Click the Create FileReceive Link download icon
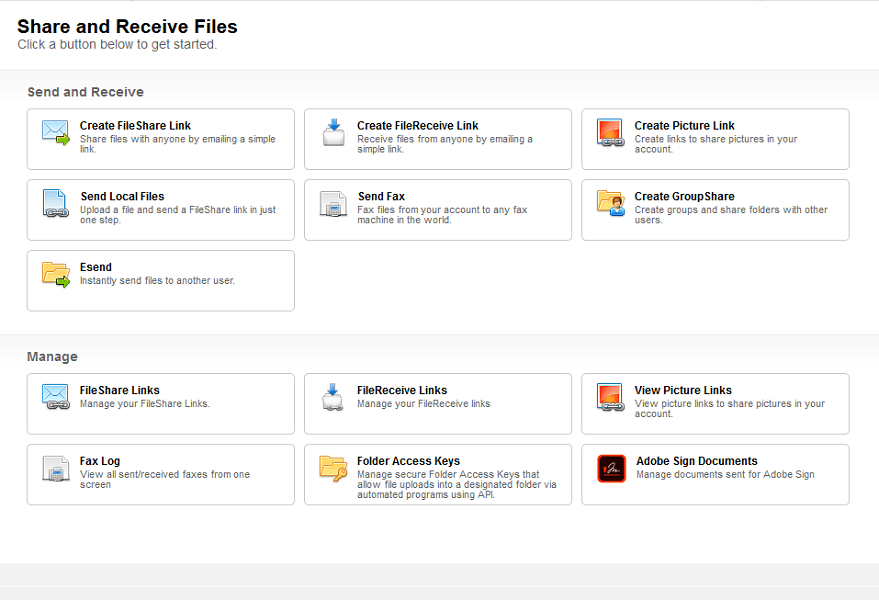The height and width of the screenshot is (600, 879). (x=334, y=132)
